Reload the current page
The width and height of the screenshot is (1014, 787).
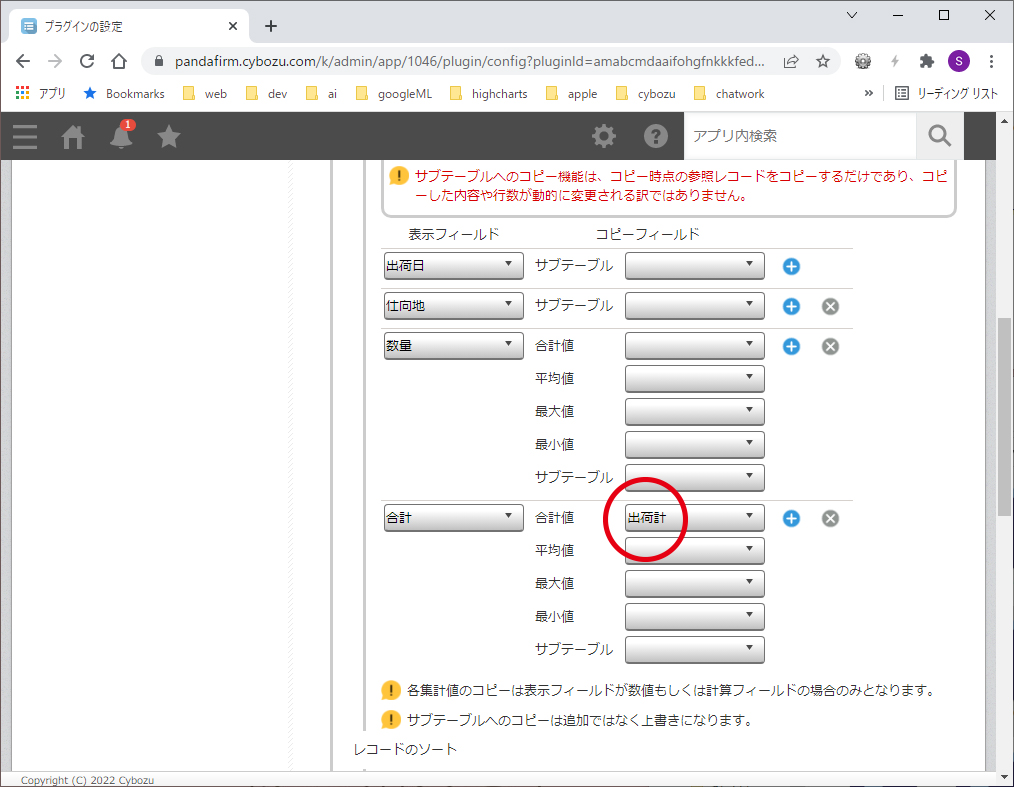[x=87, y=61]
